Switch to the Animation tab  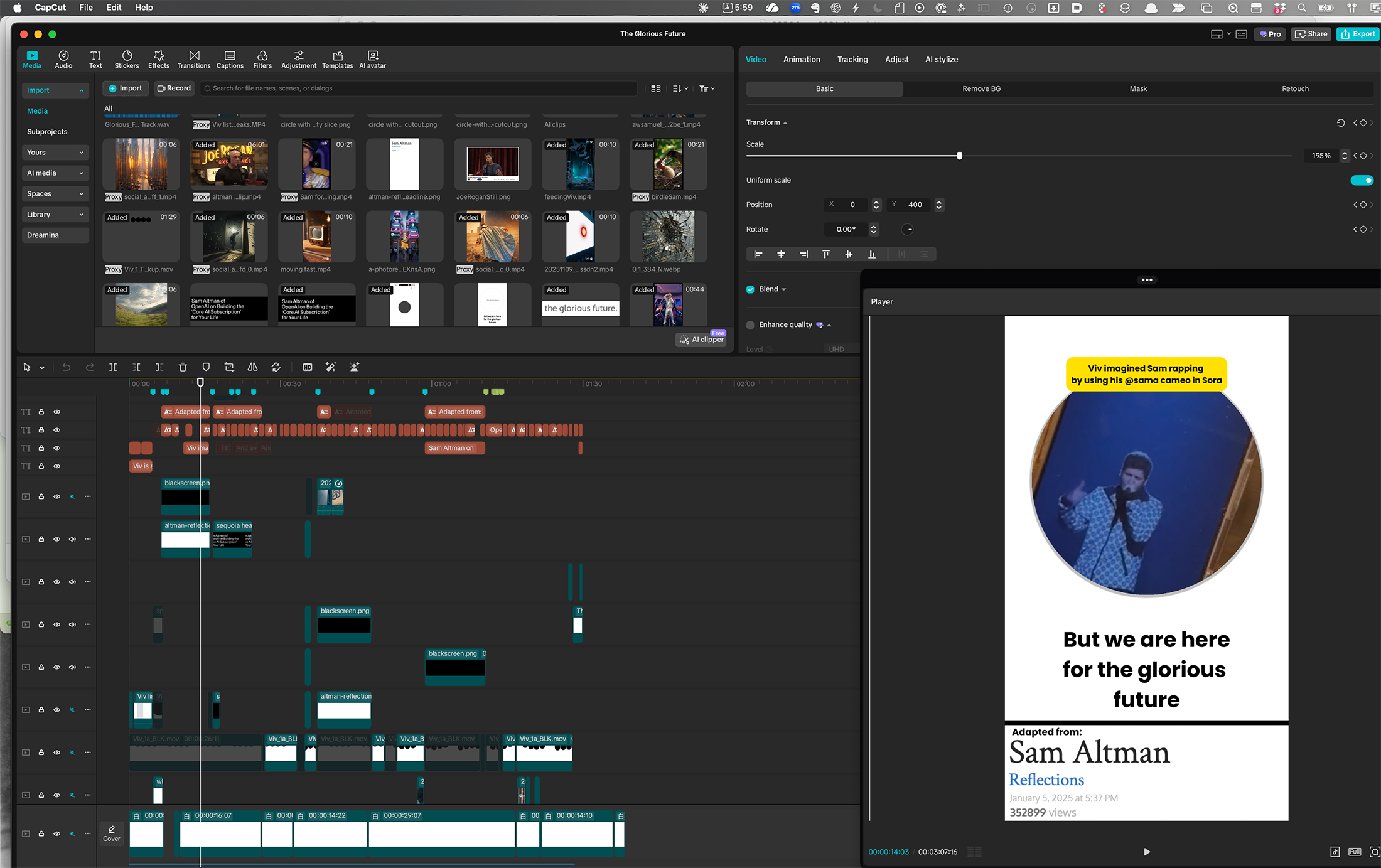point(802,60)
